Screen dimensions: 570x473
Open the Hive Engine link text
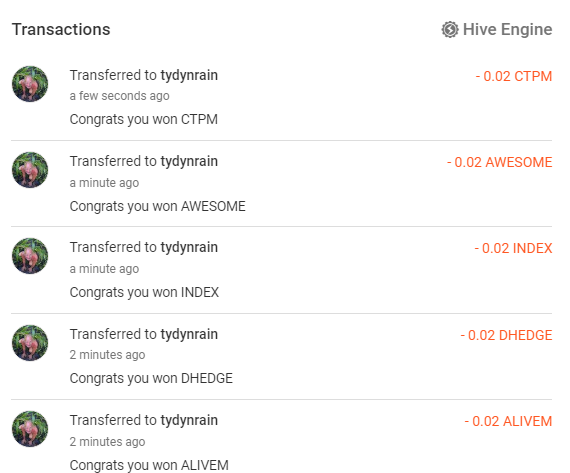[507, 29]
